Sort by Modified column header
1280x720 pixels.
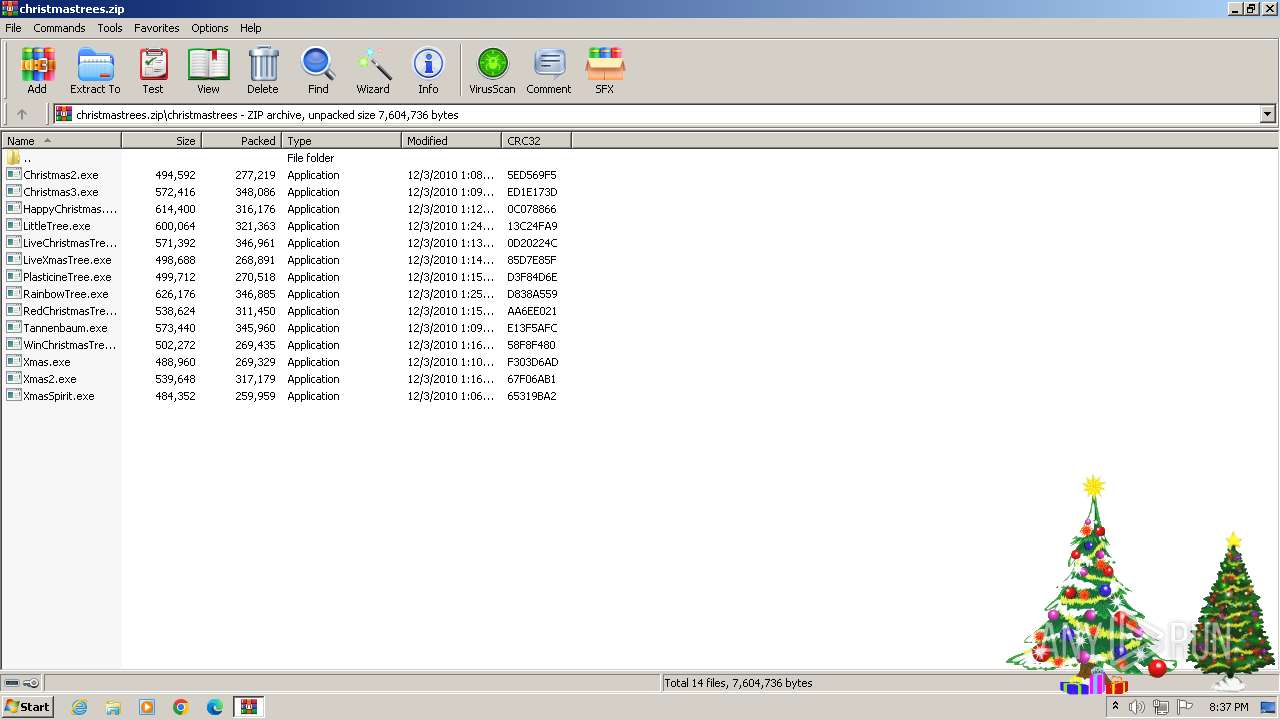pyautogui.click(x=451, y=141)
